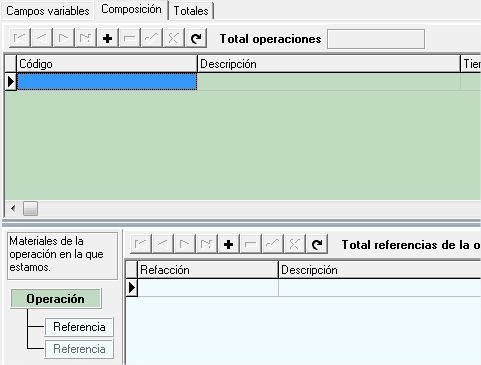Refresh the references list
The image size is (481, 365).
[x=317, y=244]
